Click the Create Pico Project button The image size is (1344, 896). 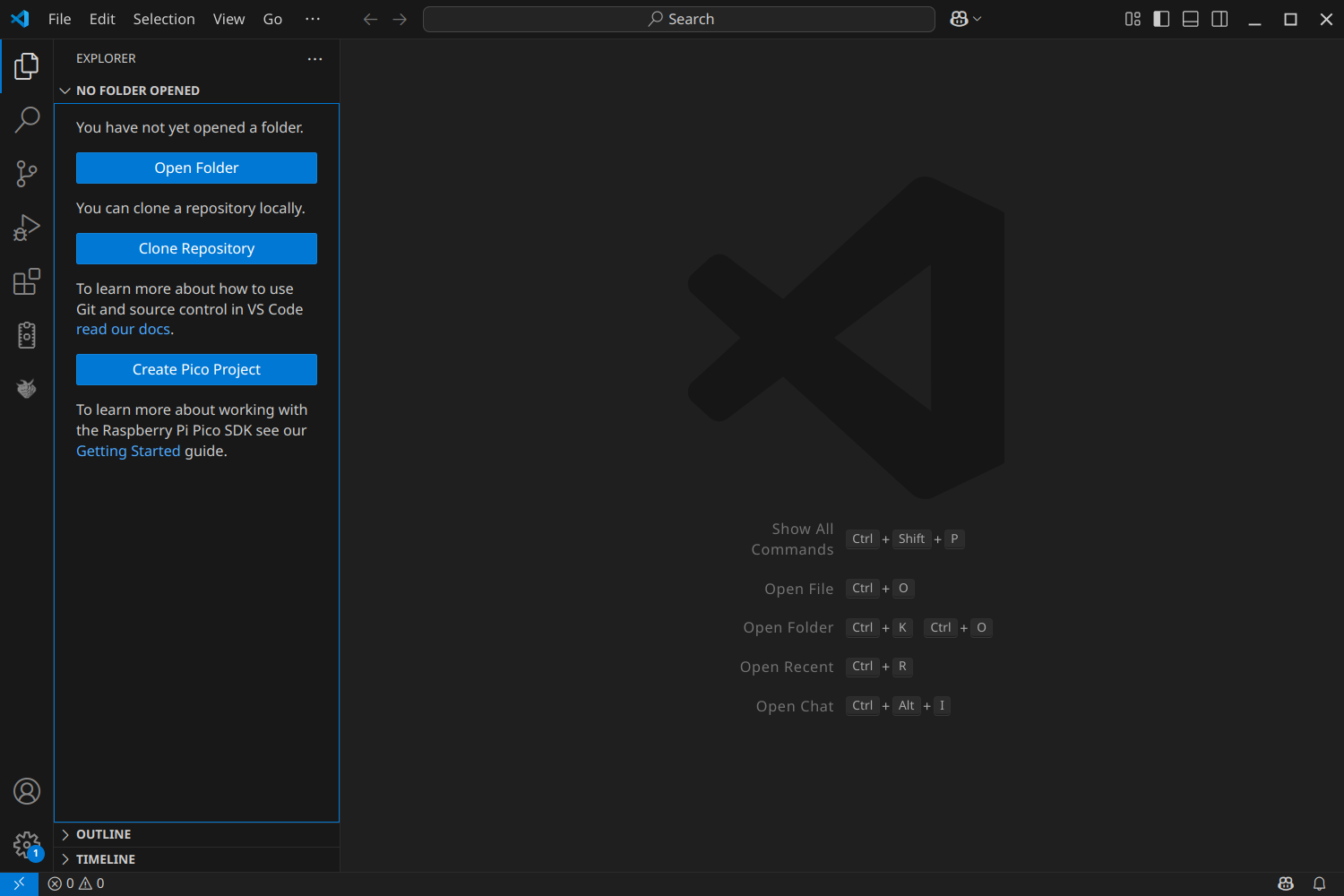[196, 369]
